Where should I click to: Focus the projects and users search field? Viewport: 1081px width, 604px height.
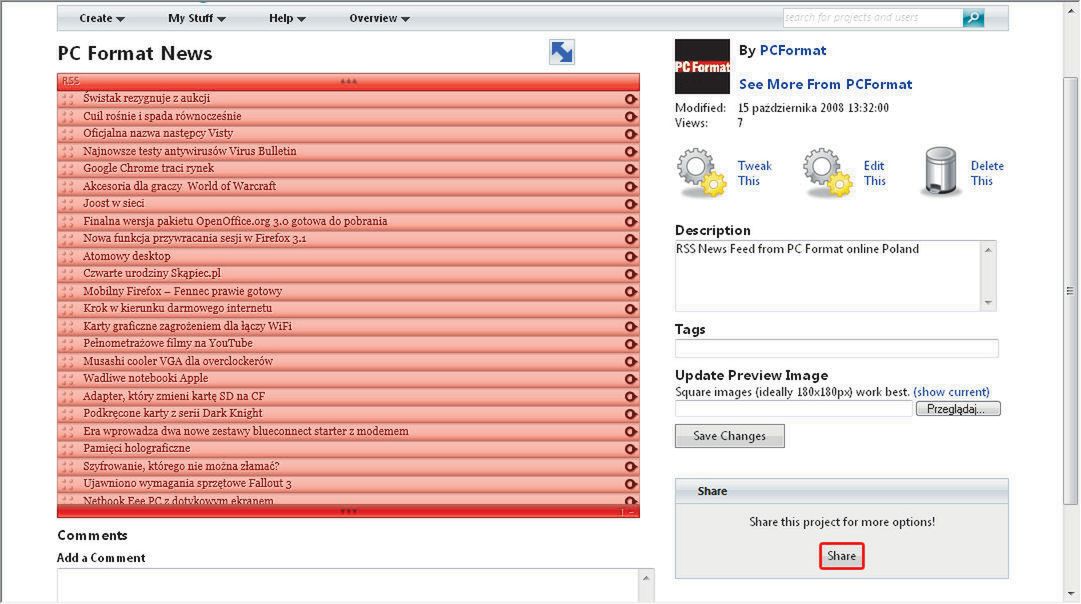click(x=872, y=18)
